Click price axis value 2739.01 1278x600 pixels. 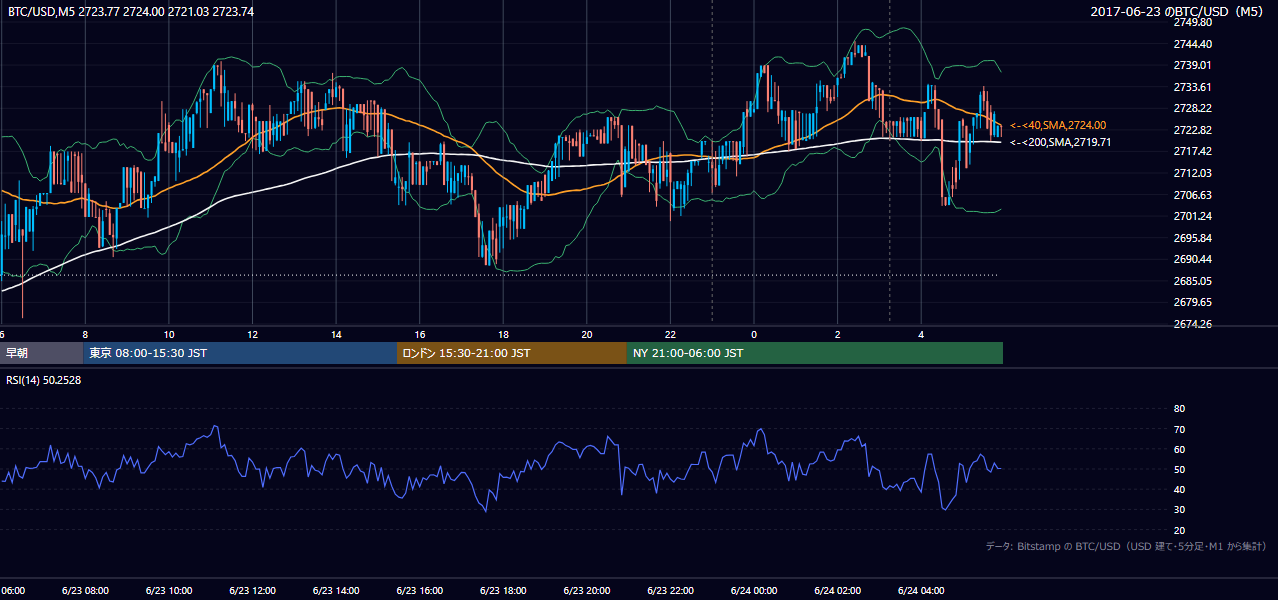point(1192,65)
